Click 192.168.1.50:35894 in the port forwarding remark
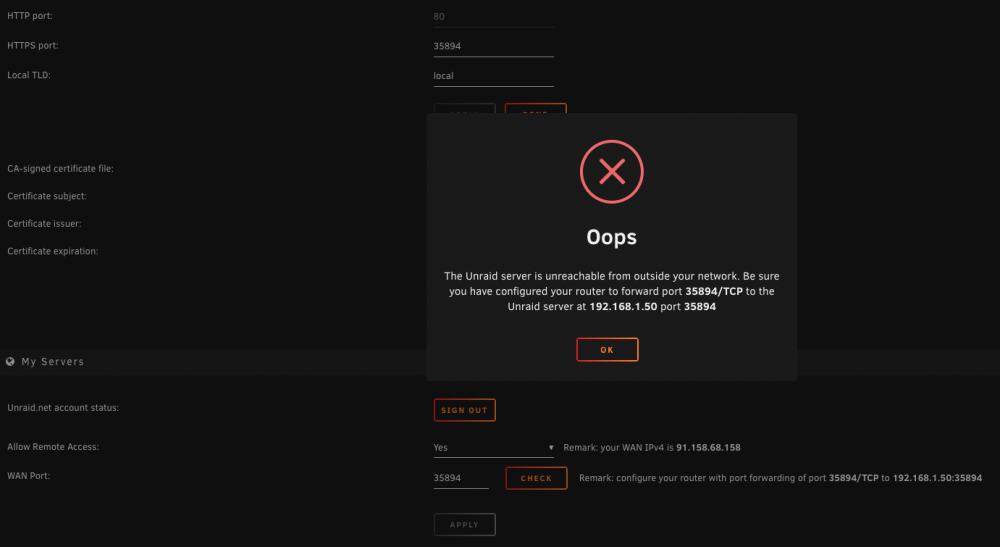The height and width of the screenshot is (547, 1000). pos(937,478)
